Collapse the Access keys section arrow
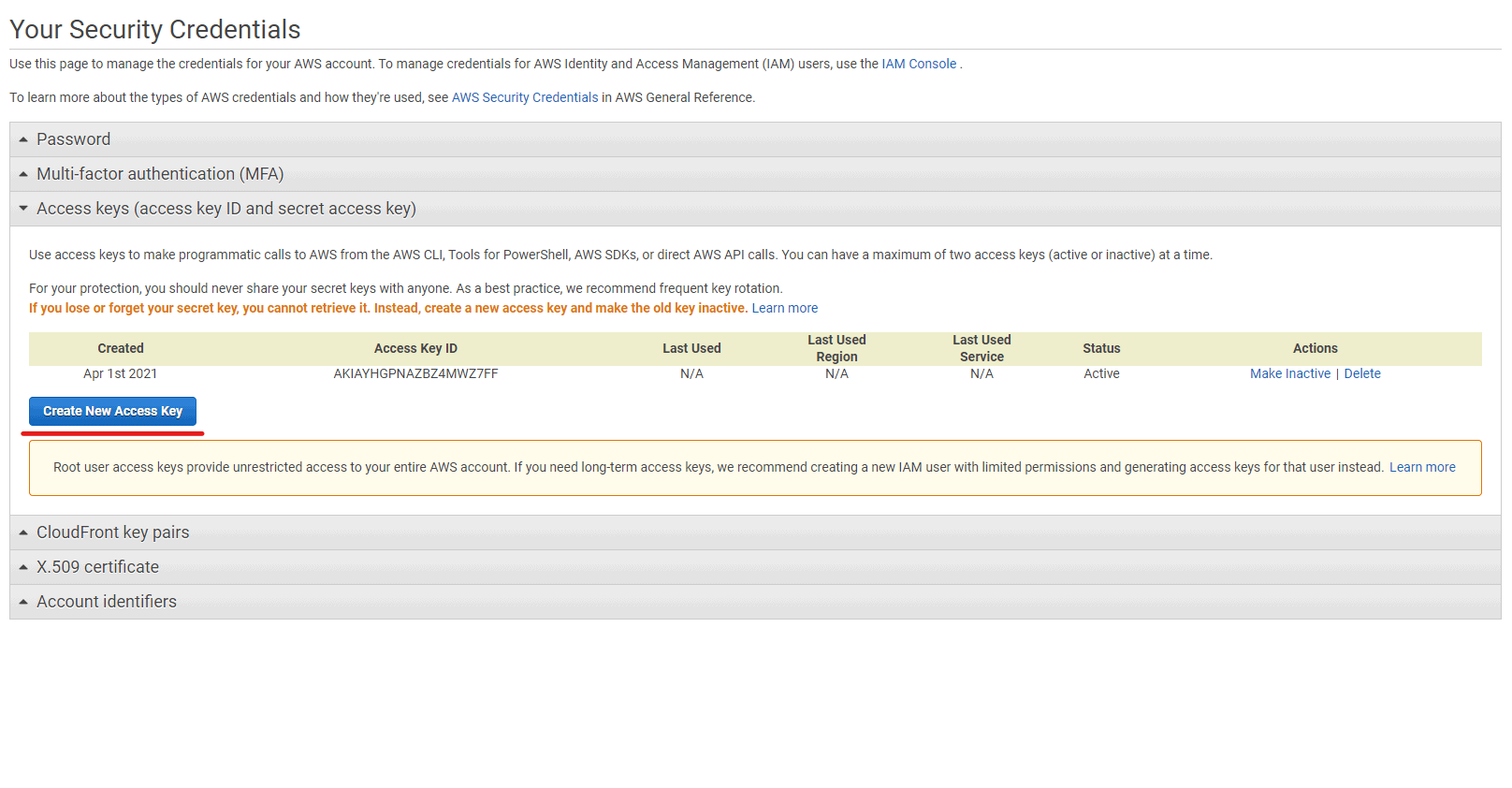Screen dimensions: 1512x788 23,209
